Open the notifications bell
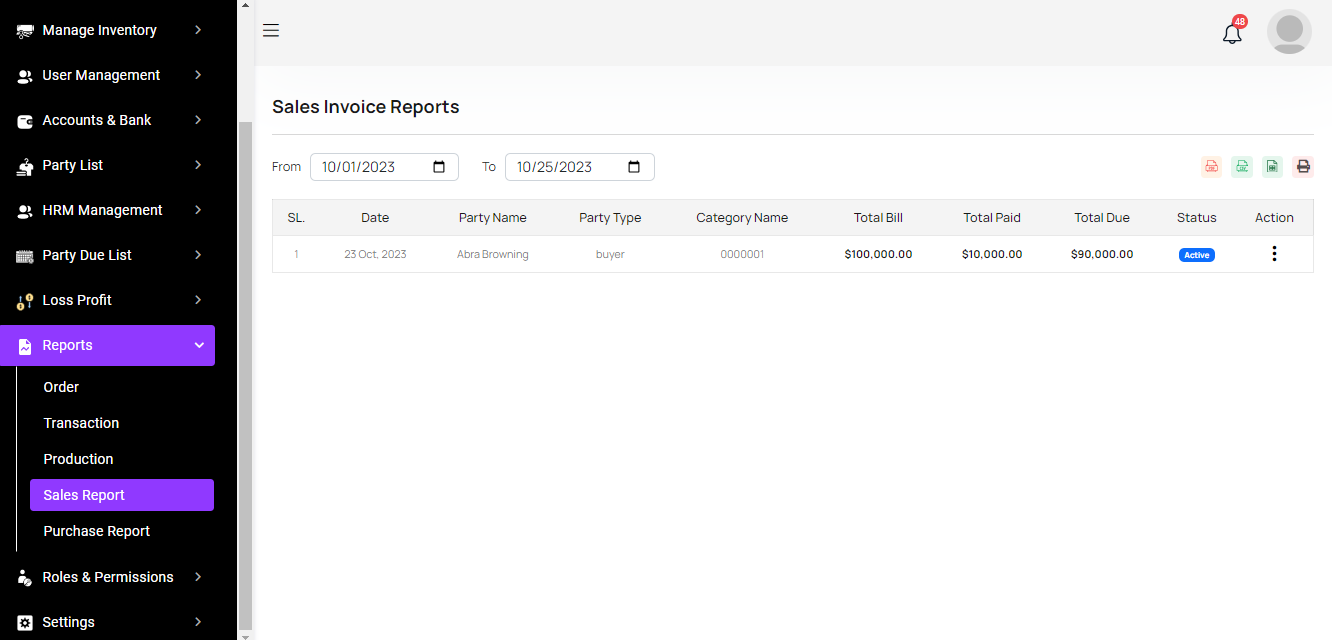Screen dimensions: 1332x640 1232,33
